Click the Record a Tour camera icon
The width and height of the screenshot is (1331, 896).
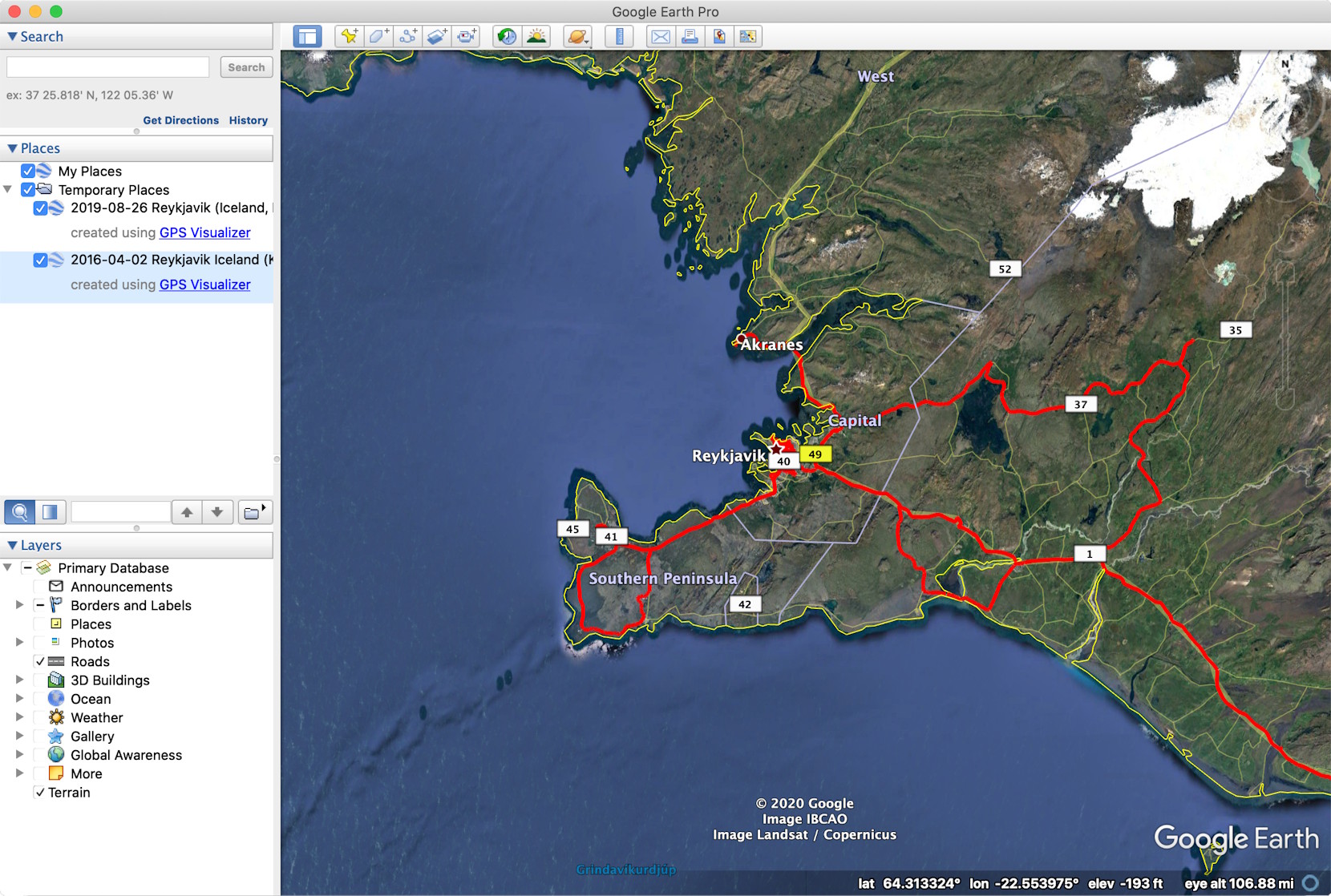(466, 36)
